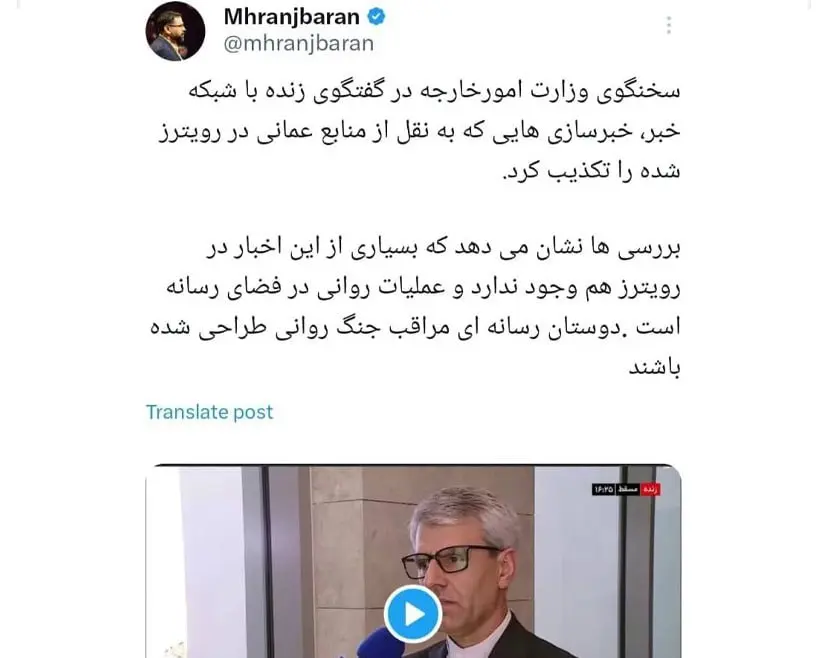Click the video timestamp overlay label
Image resolution: width=827 pixels, height=658 pixels.
point(603,490)
